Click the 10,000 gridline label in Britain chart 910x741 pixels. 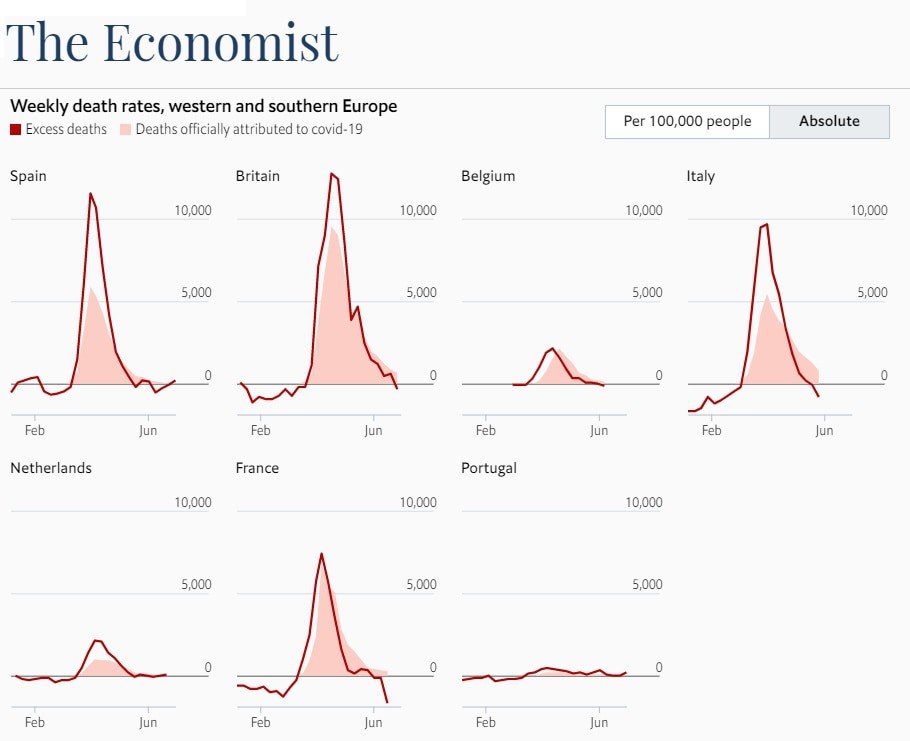(418, 210)
